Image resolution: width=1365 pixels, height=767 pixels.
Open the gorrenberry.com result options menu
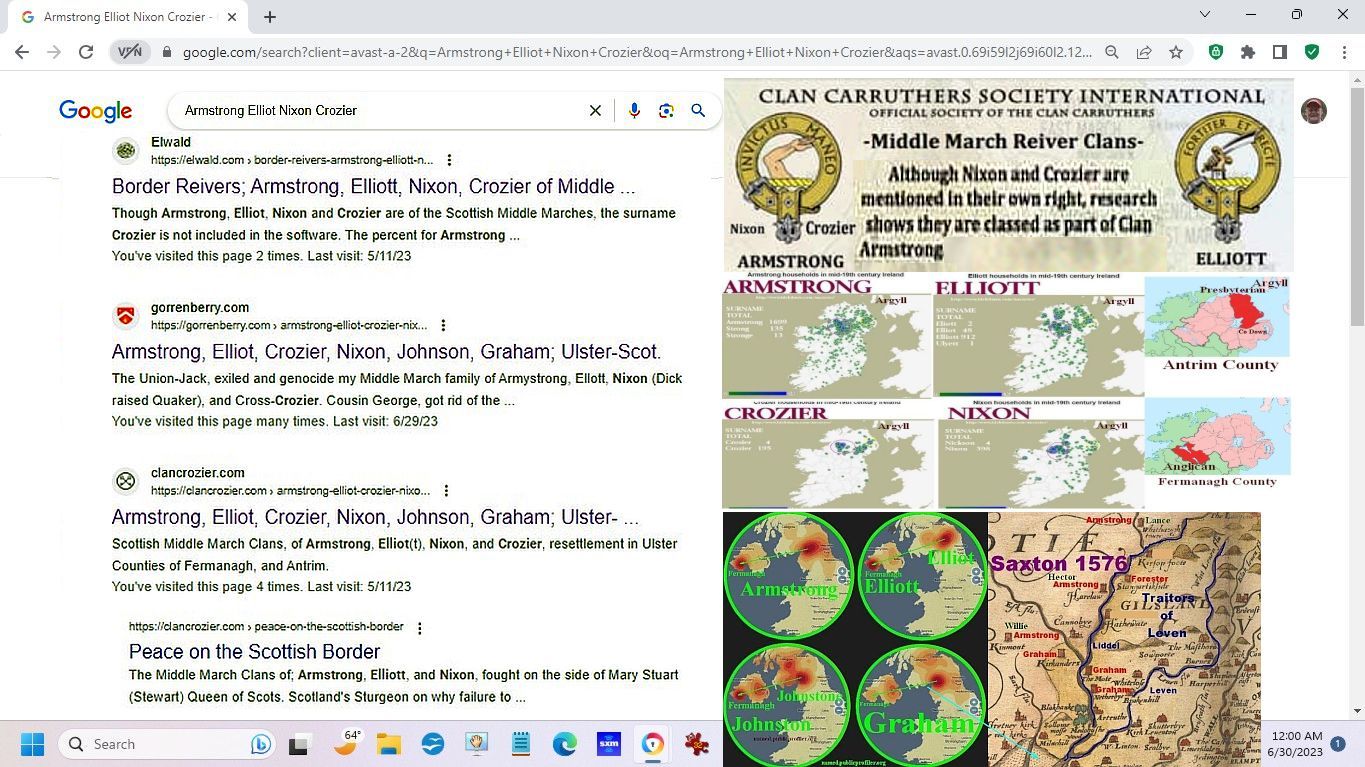point(443,325)
